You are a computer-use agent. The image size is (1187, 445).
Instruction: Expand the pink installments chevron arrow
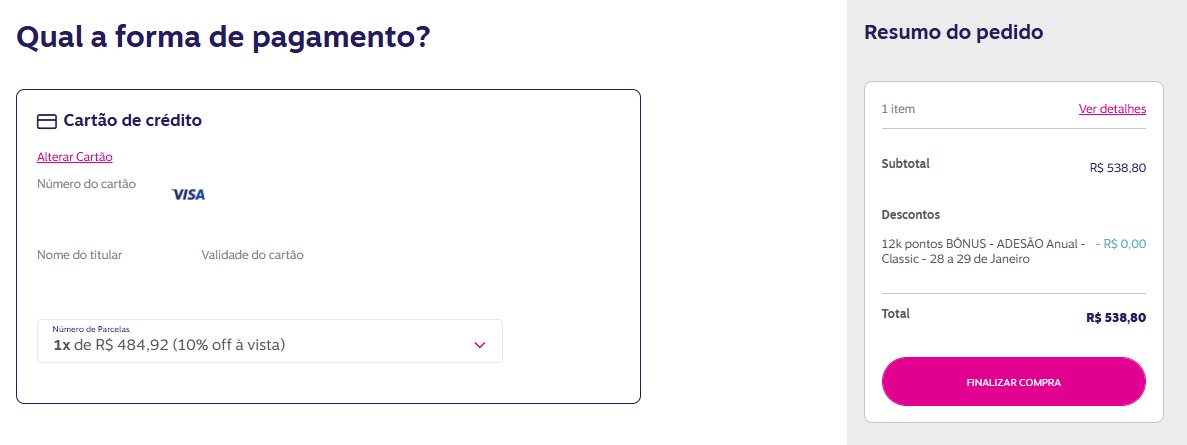479,345
